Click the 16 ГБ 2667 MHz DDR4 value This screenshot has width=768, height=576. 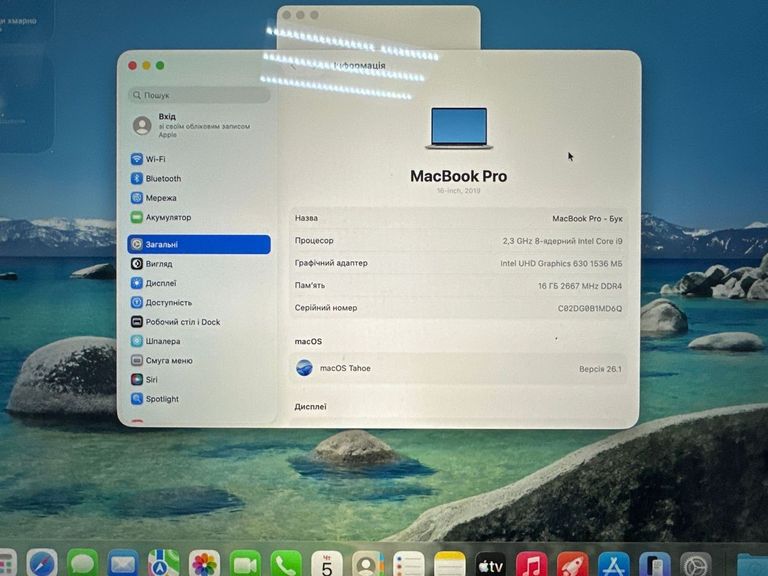click(580, 286)
